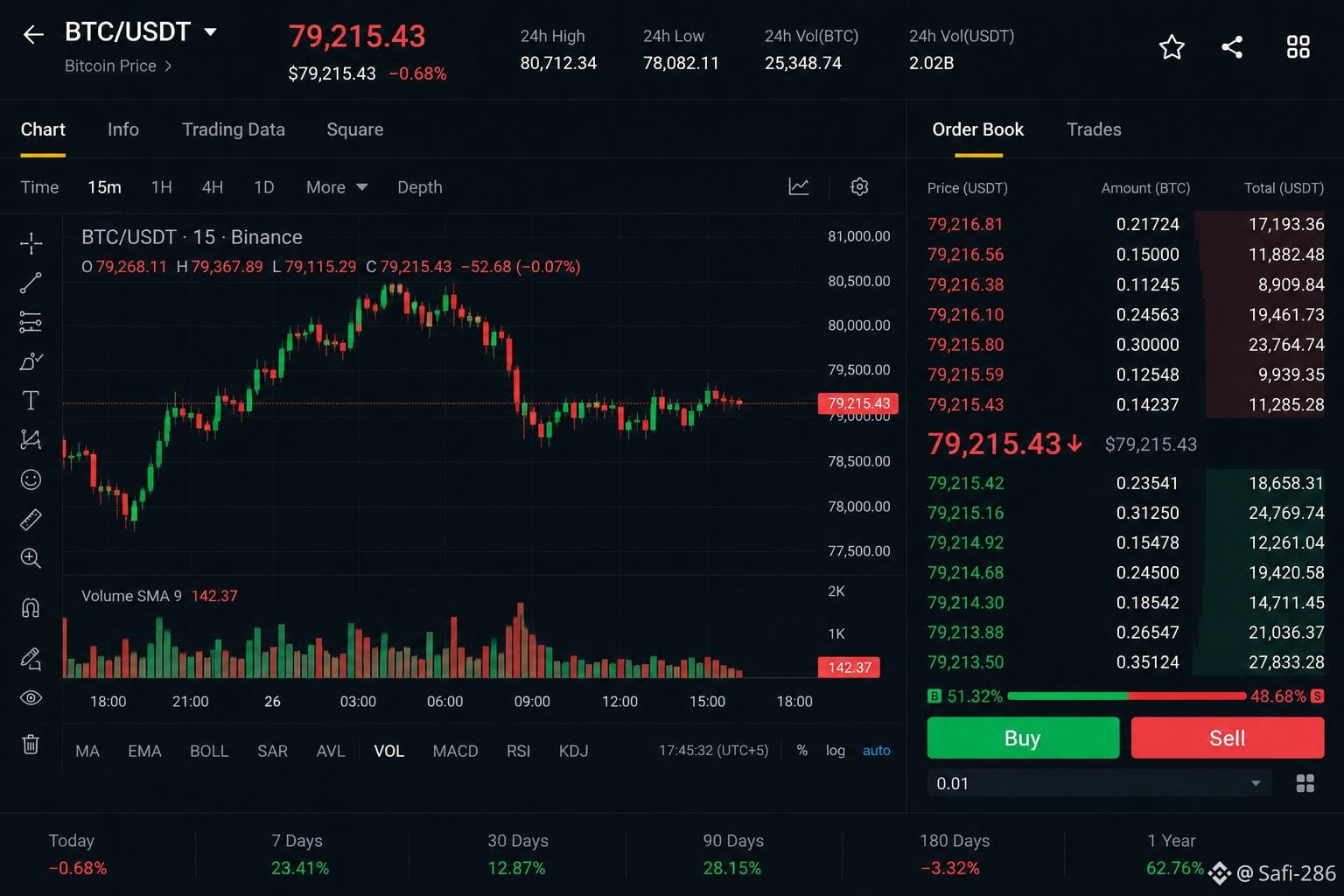Open the emoji sticker tool
Screen dimensions: 1344x896
(31, 479)
